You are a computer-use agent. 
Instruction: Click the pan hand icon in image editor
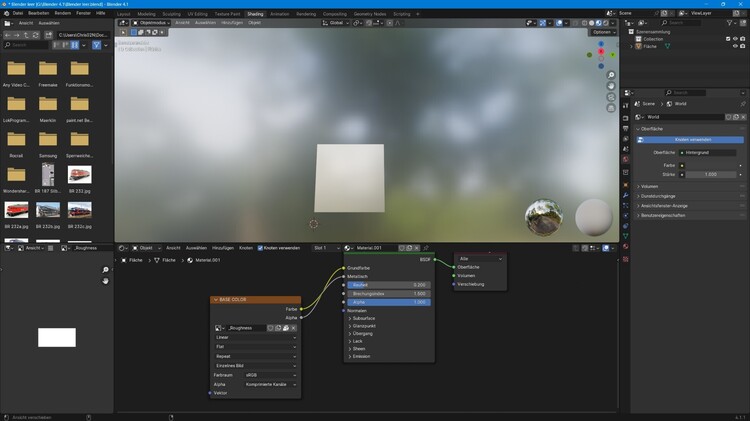click(x=105, y=282)
